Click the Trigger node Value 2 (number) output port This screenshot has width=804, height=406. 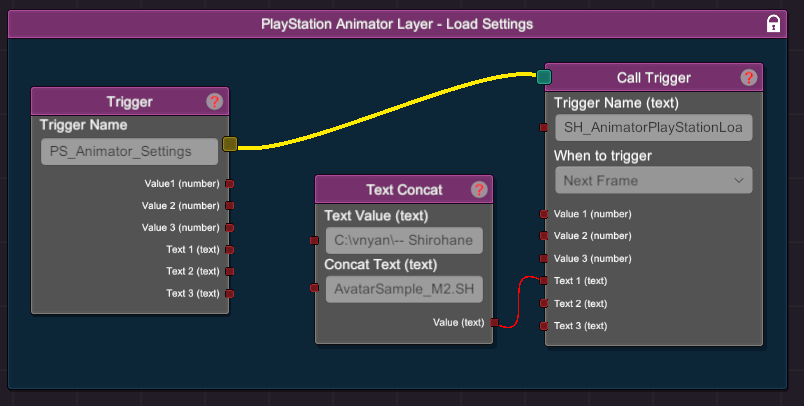click(x=230, y=206)
